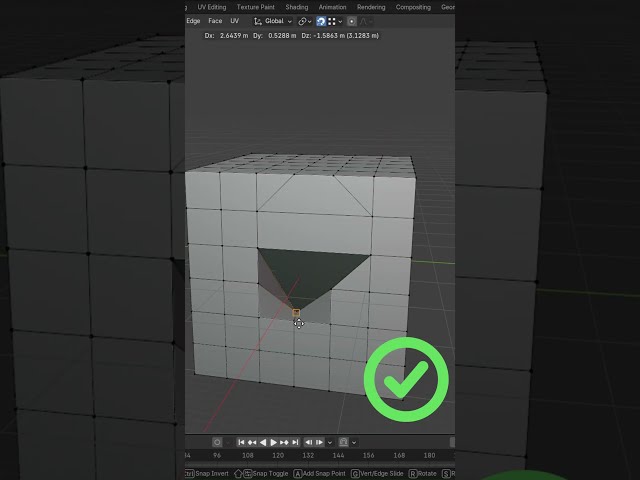Click the 'Dy: 0.5288 m' readout
The width and height of the screenshot is (640, 480).
(275, 36)
